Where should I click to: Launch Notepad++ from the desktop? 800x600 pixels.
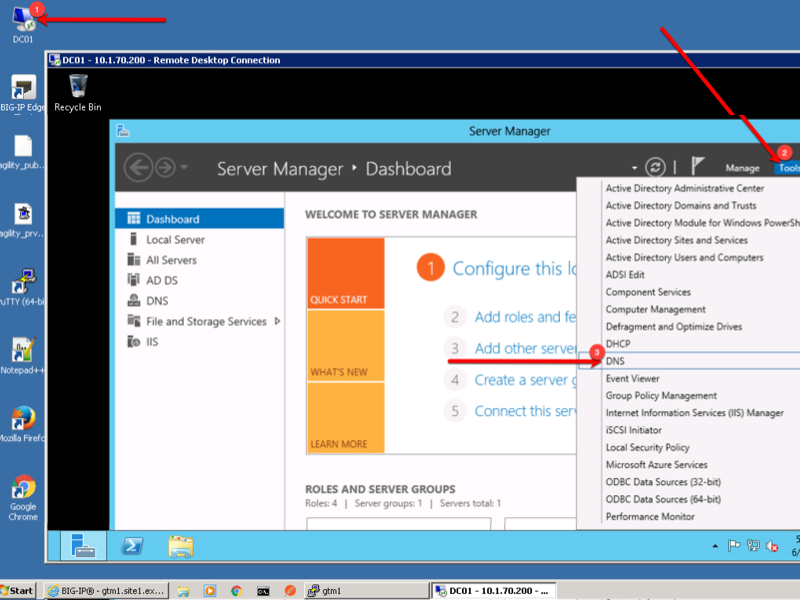click(x=23, y=356)
